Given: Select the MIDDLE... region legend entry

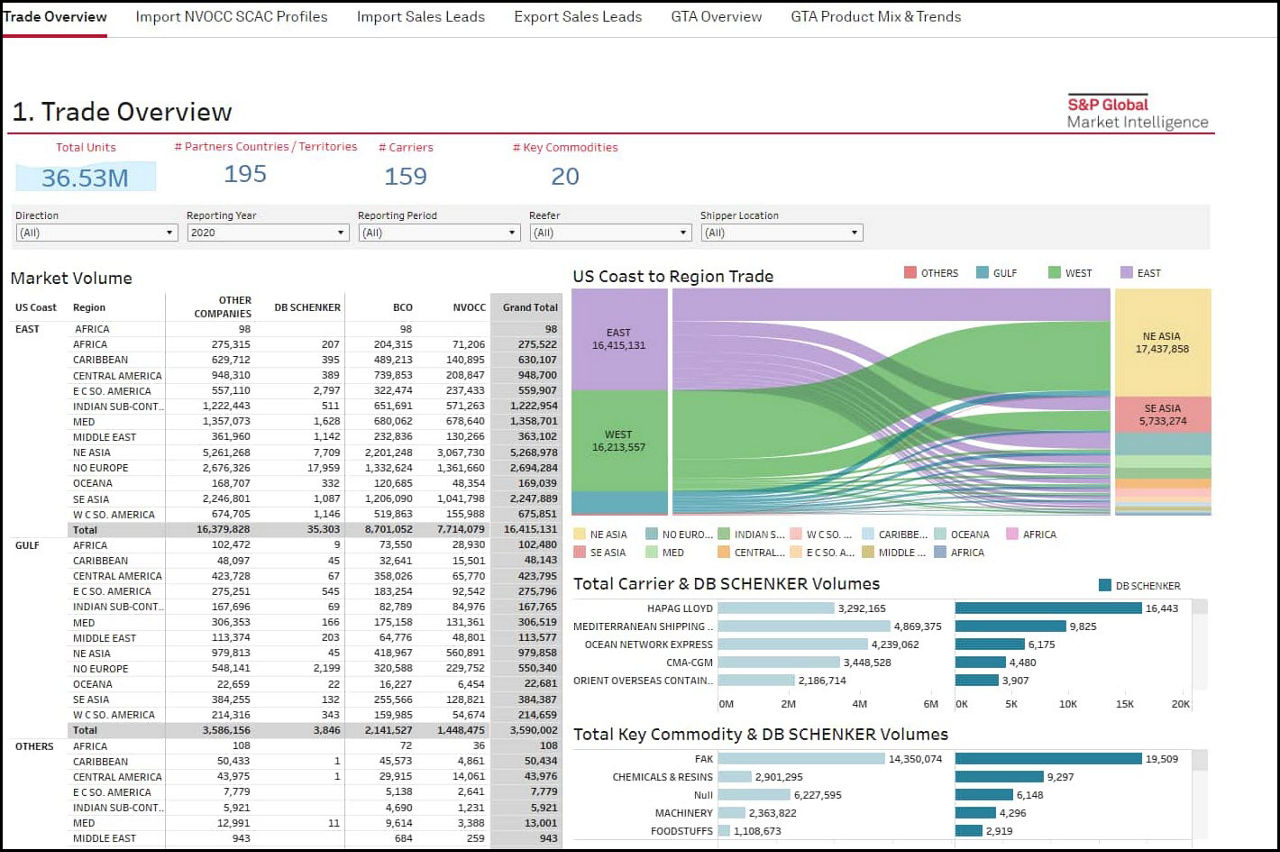Looking at the screenshot, I should tap(894, 552).
